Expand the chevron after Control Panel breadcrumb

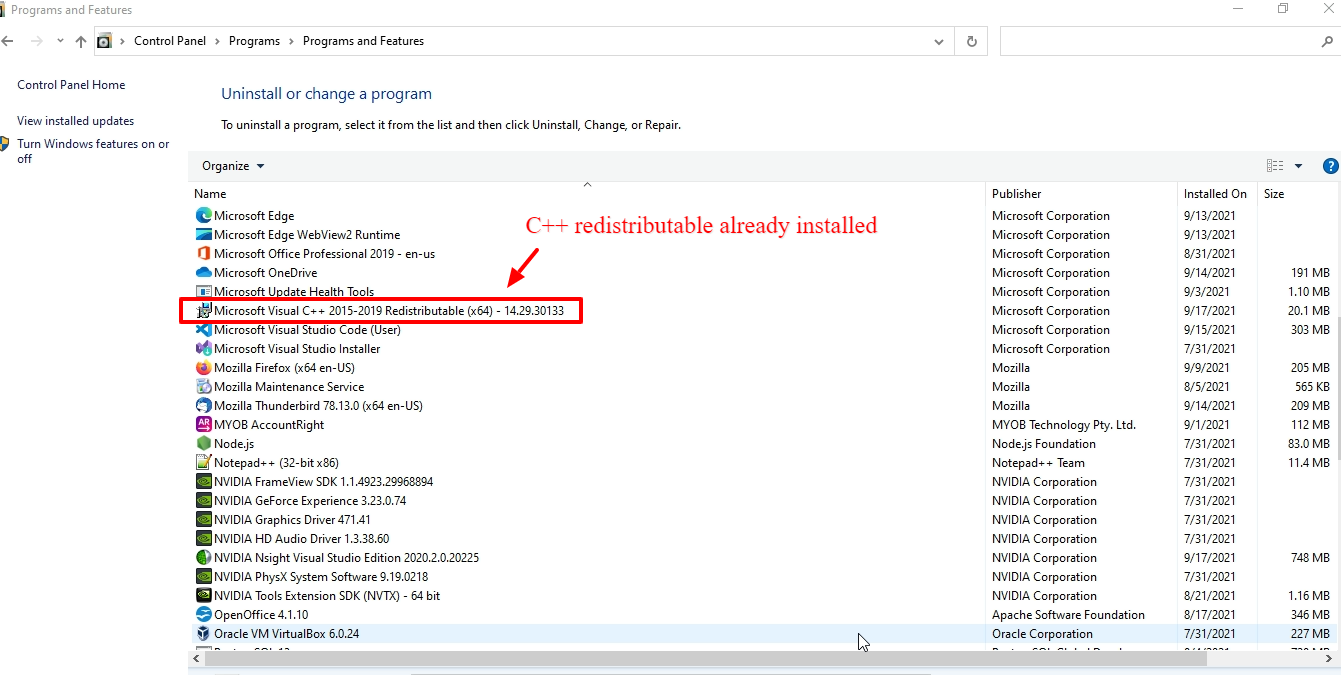coord(217,41)
